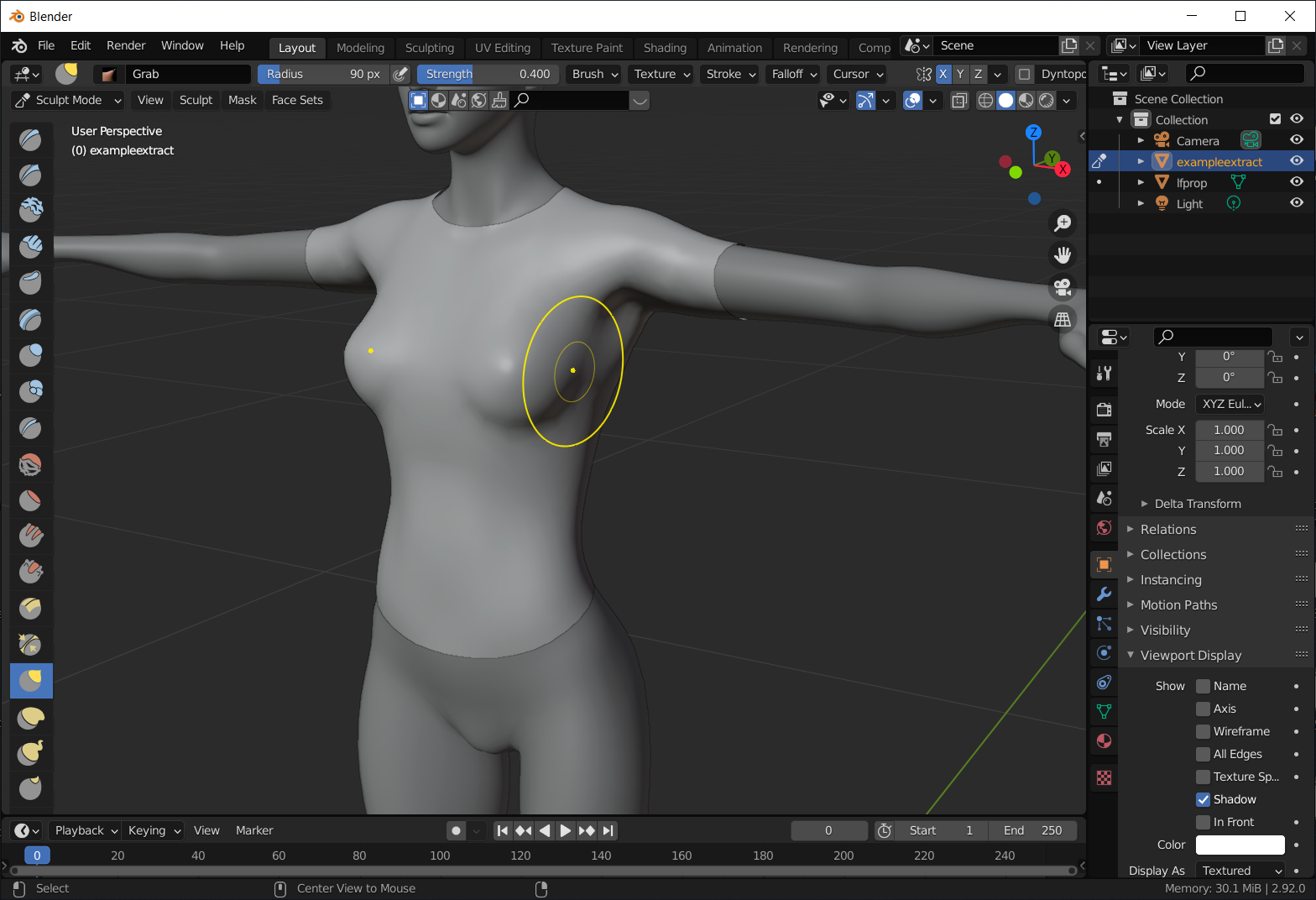Click the zoom viewport magnifier icon
The height and width of the screenshot is (900, 1316).
1063,222
